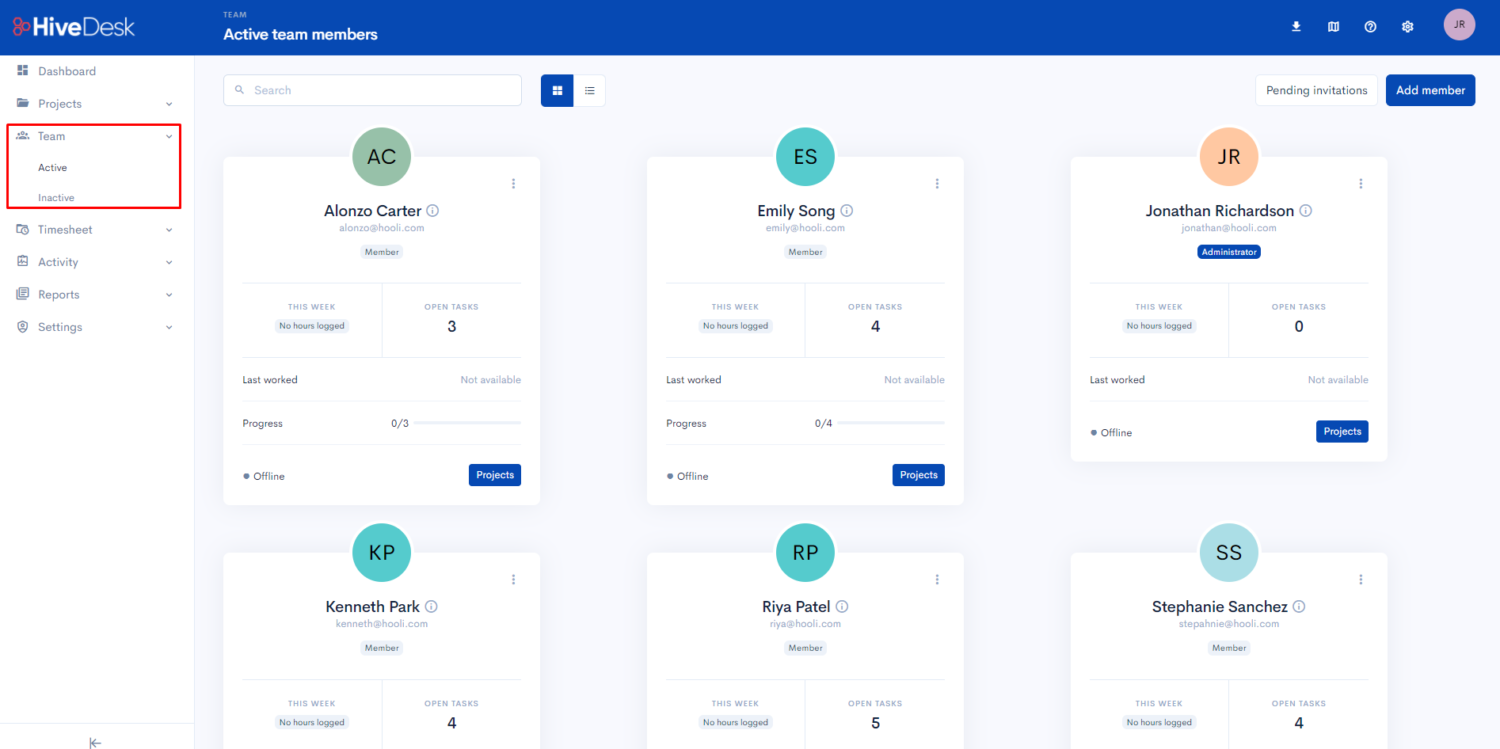Click the map/guide icon in the top bar
The image size is (1500, 749).
1333,26
